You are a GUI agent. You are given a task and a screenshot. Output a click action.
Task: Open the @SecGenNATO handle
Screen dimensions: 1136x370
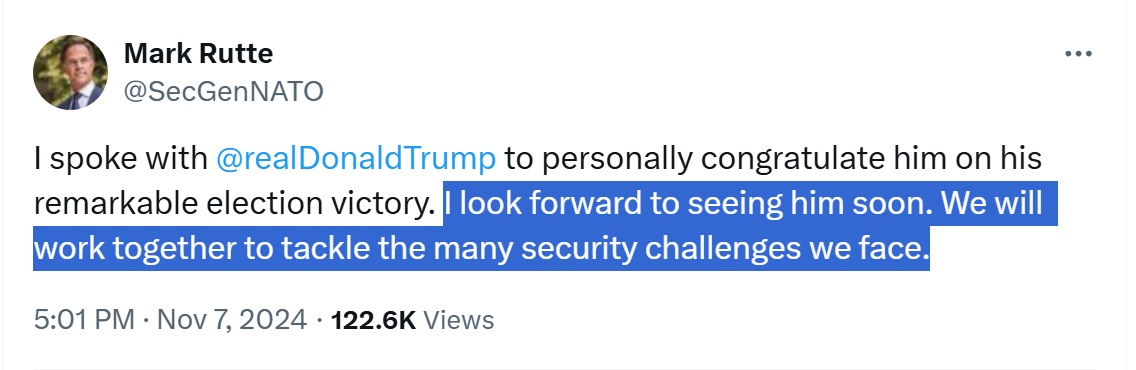224,91
